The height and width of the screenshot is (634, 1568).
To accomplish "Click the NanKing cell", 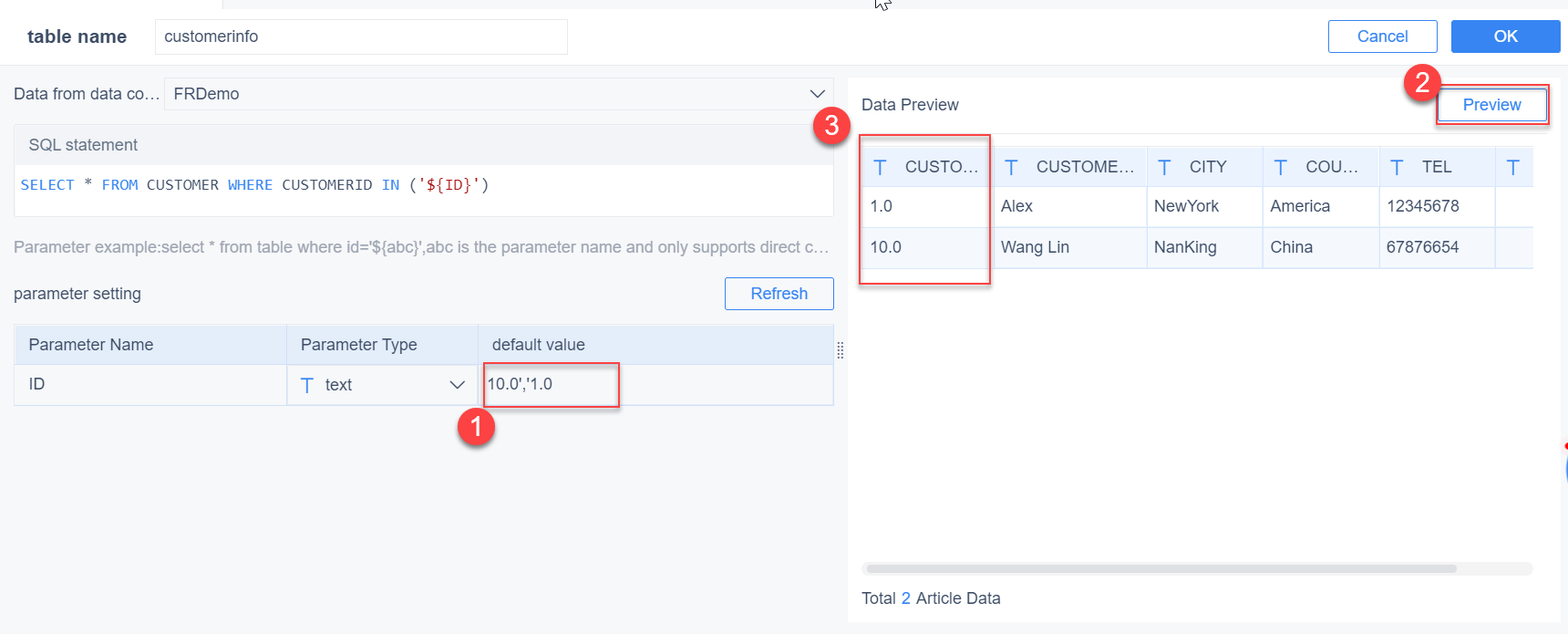I will click(x=1204, y=247).
